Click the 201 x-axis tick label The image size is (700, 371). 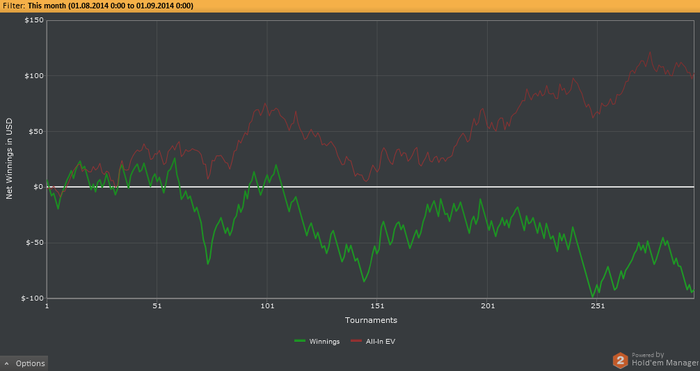pyautogui.click(x=488, y=306)
